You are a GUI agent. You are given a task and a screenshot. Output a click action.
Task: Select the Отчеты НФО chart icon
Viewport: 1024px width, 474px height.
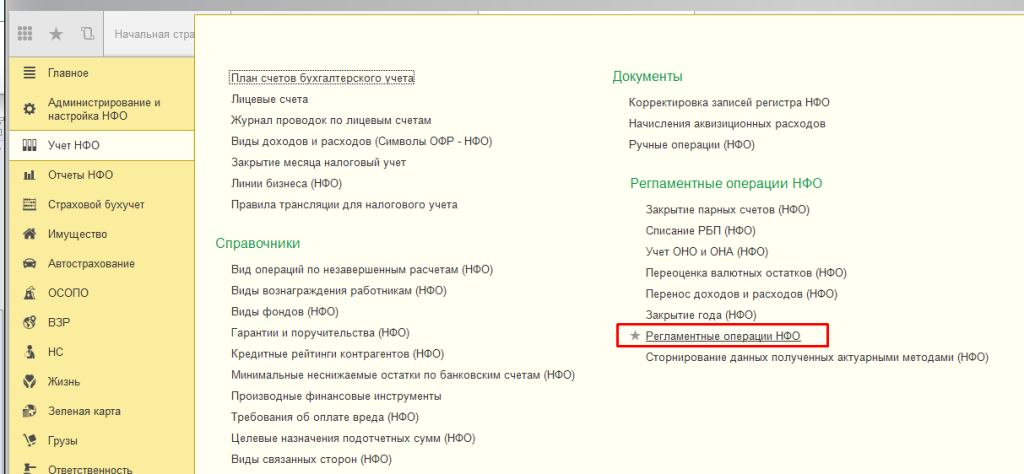pyautogui.click(x=29, y=175)
